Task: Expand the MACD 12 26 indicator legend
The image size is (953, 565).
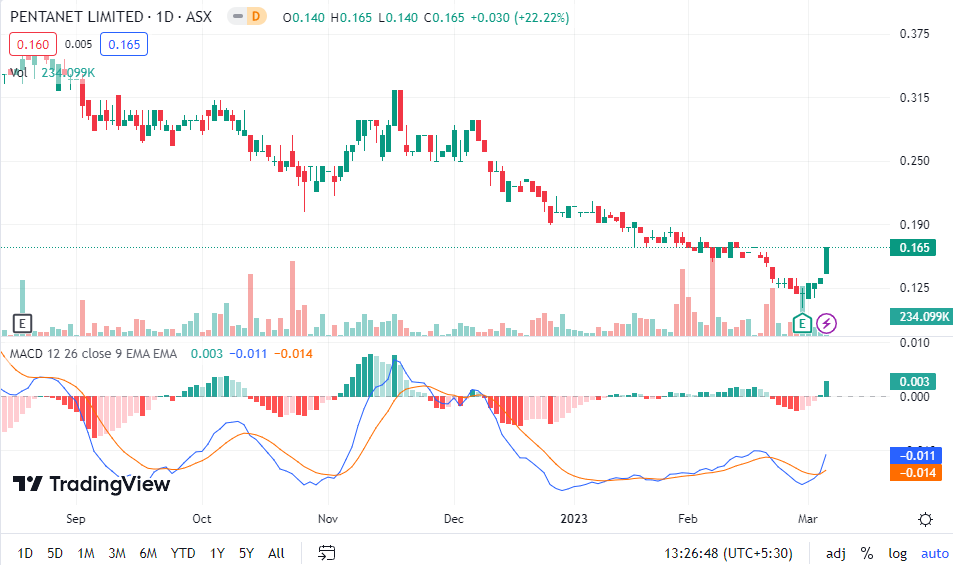Action: click(93, 353)
